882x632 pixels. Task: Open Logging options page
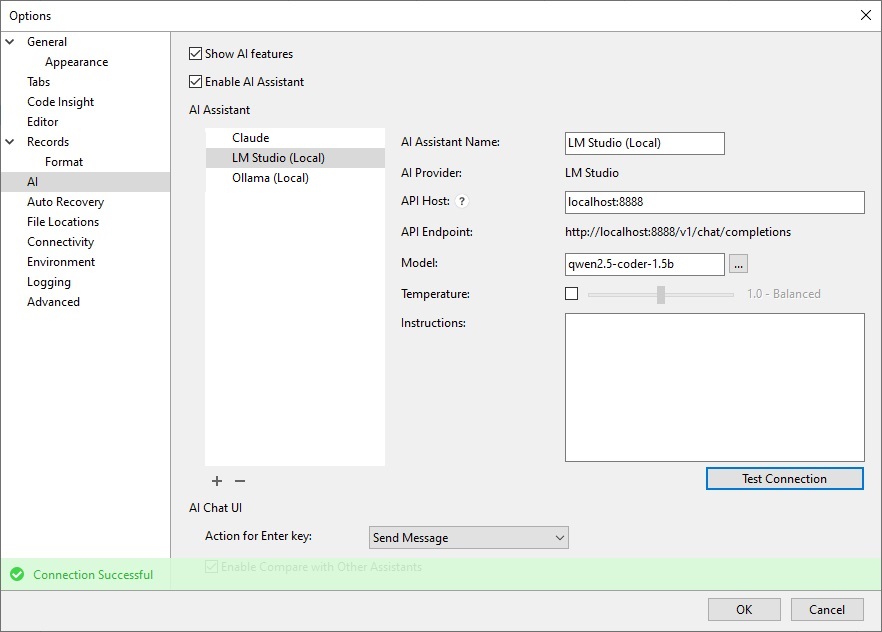click(x=48, y=282)
